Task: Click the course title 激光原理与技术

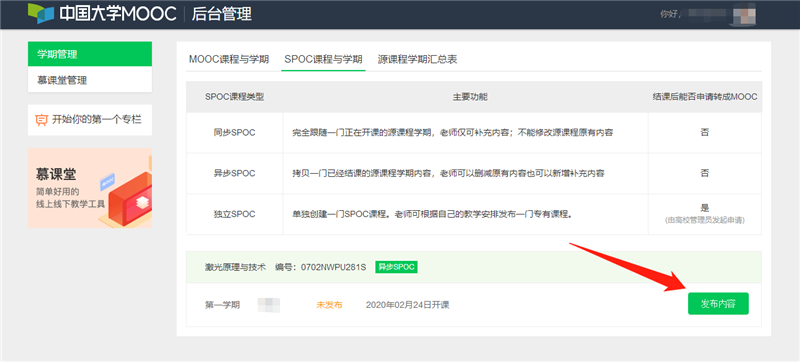Action: [x=235, y=267]
